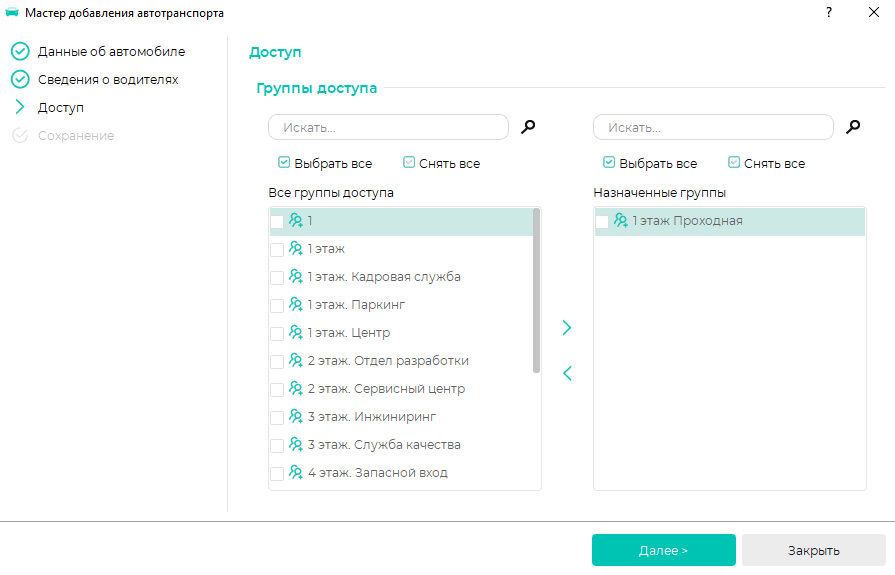Select row text "3 этаж. Служба качества"
This screenshot has width=895, height=575.
click(384, 444)
